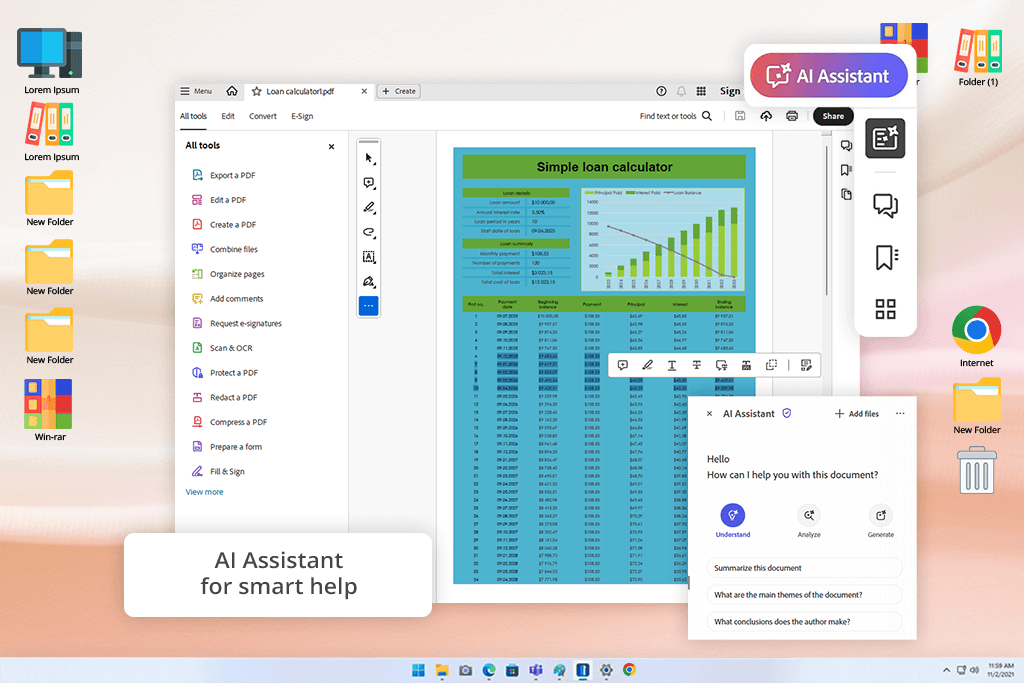Viewport: 1024px width, 683px height.
Task: Select Organize pages tool
Action: point(229,274)
